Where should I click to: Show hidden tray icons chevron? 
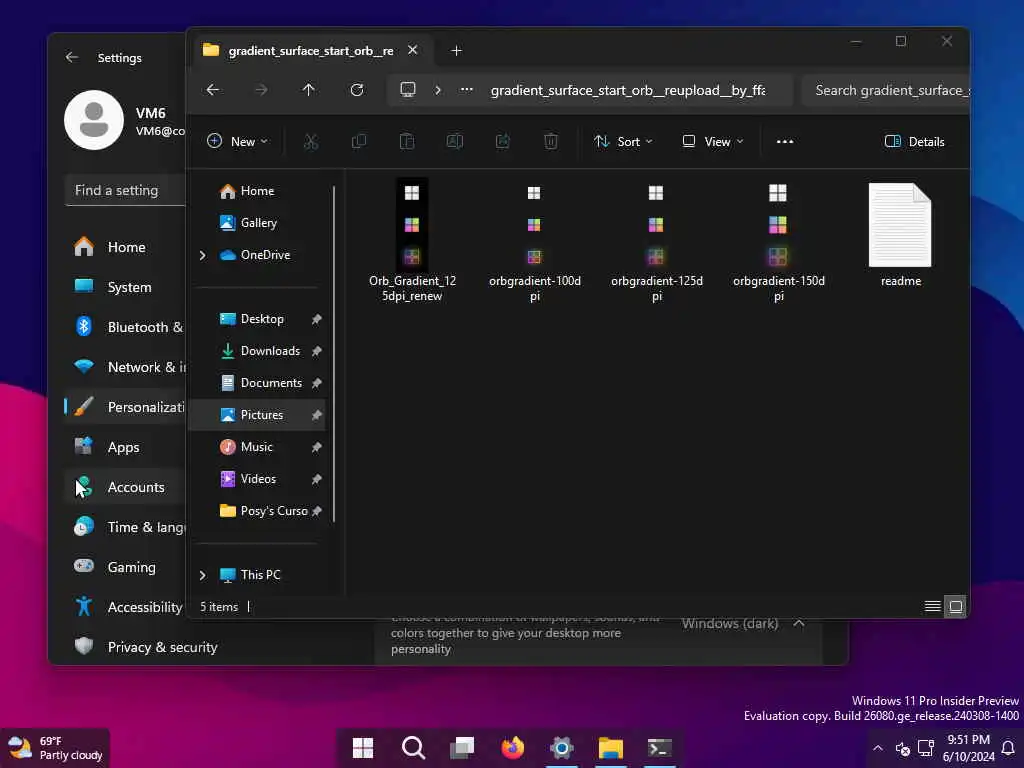(878, 748)
